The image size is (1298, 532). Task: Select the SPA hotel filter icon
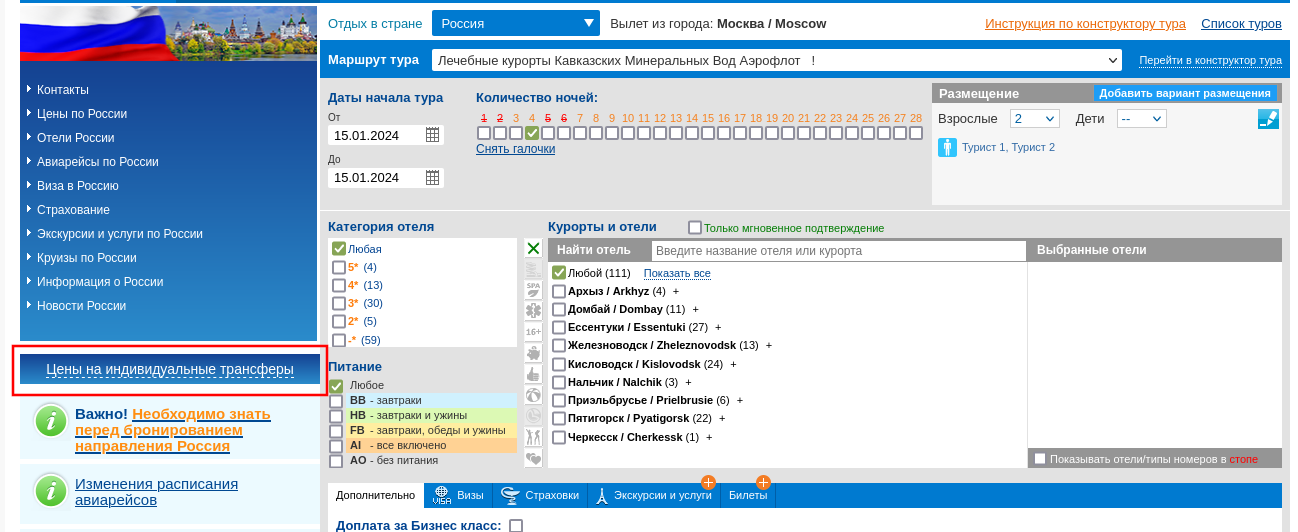[534, 290]
